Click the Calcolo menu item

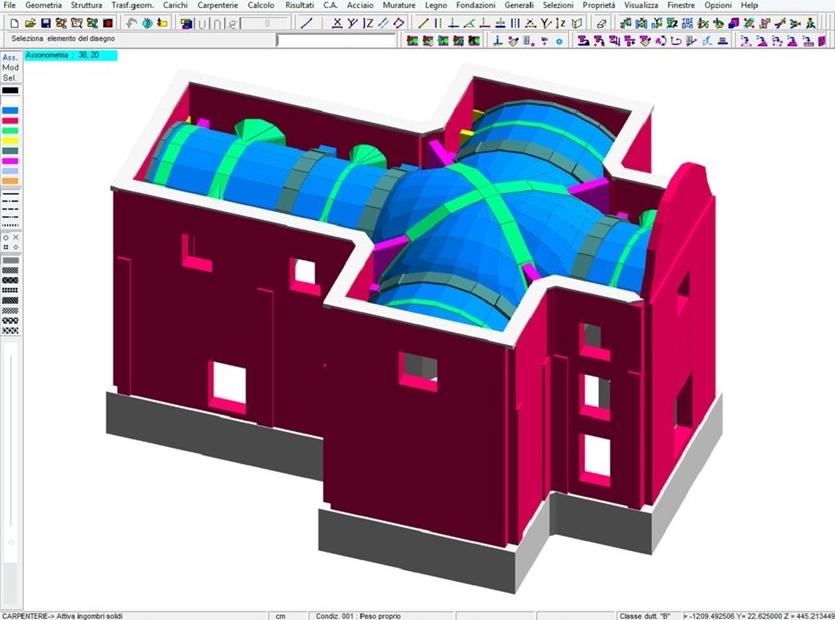coord(261,6)
